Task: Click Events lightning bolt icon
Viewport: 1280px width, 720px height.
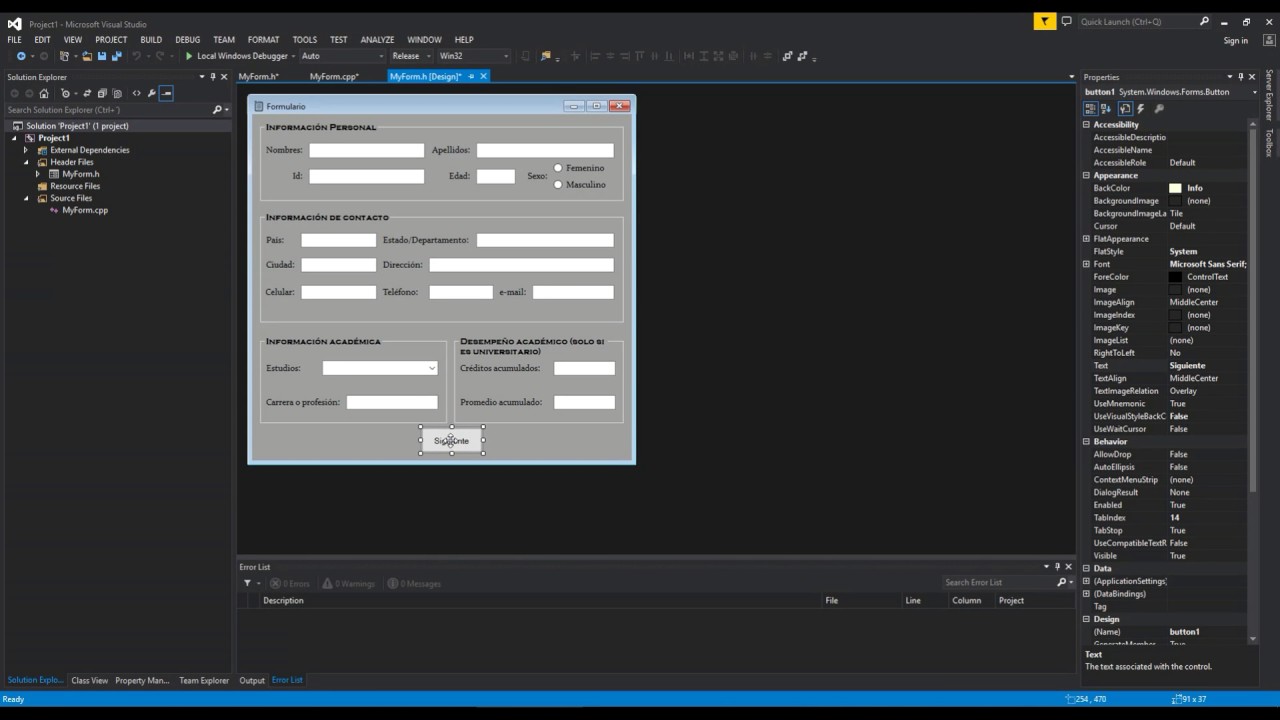Action: 1141,109
